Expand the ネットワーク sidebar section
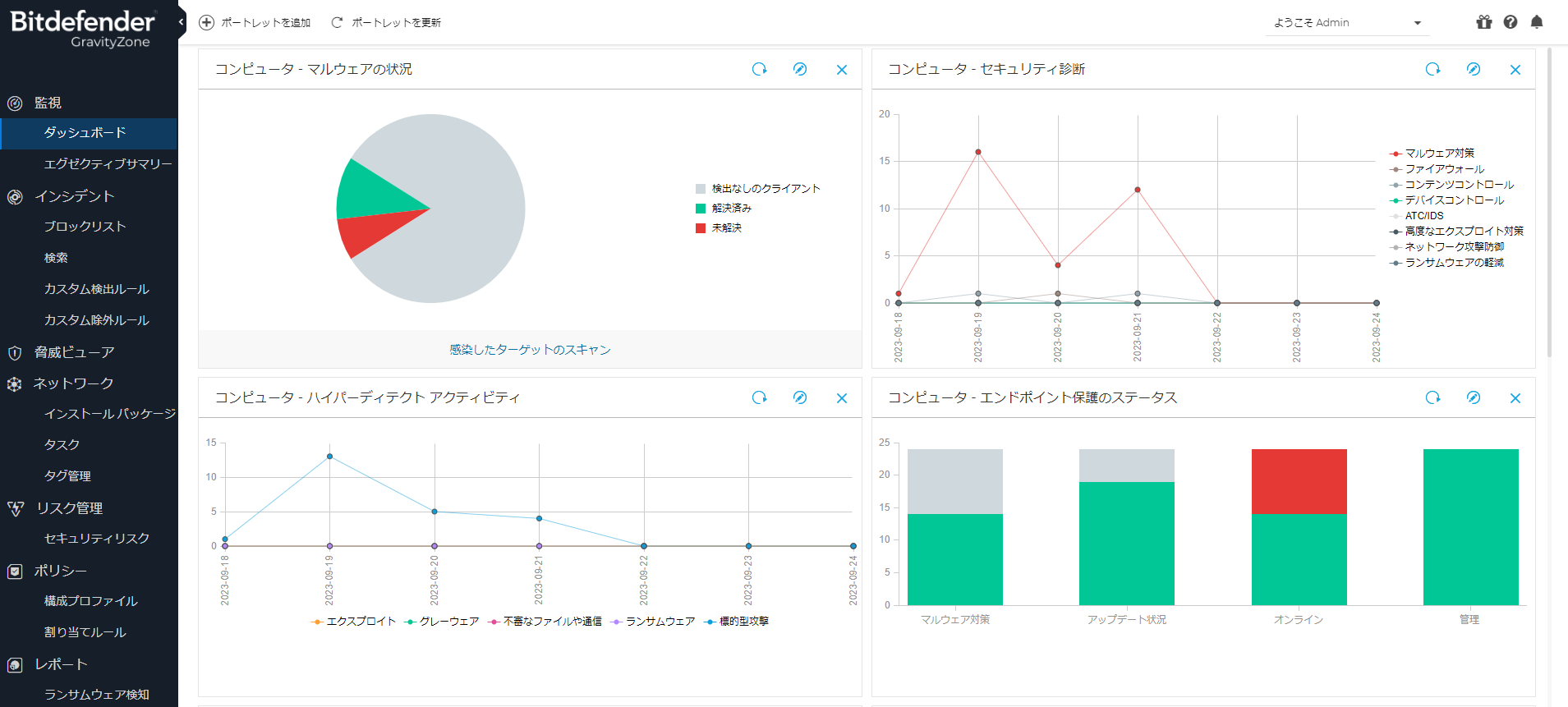The image size is (1568, 707). click(x=73, y=383)
